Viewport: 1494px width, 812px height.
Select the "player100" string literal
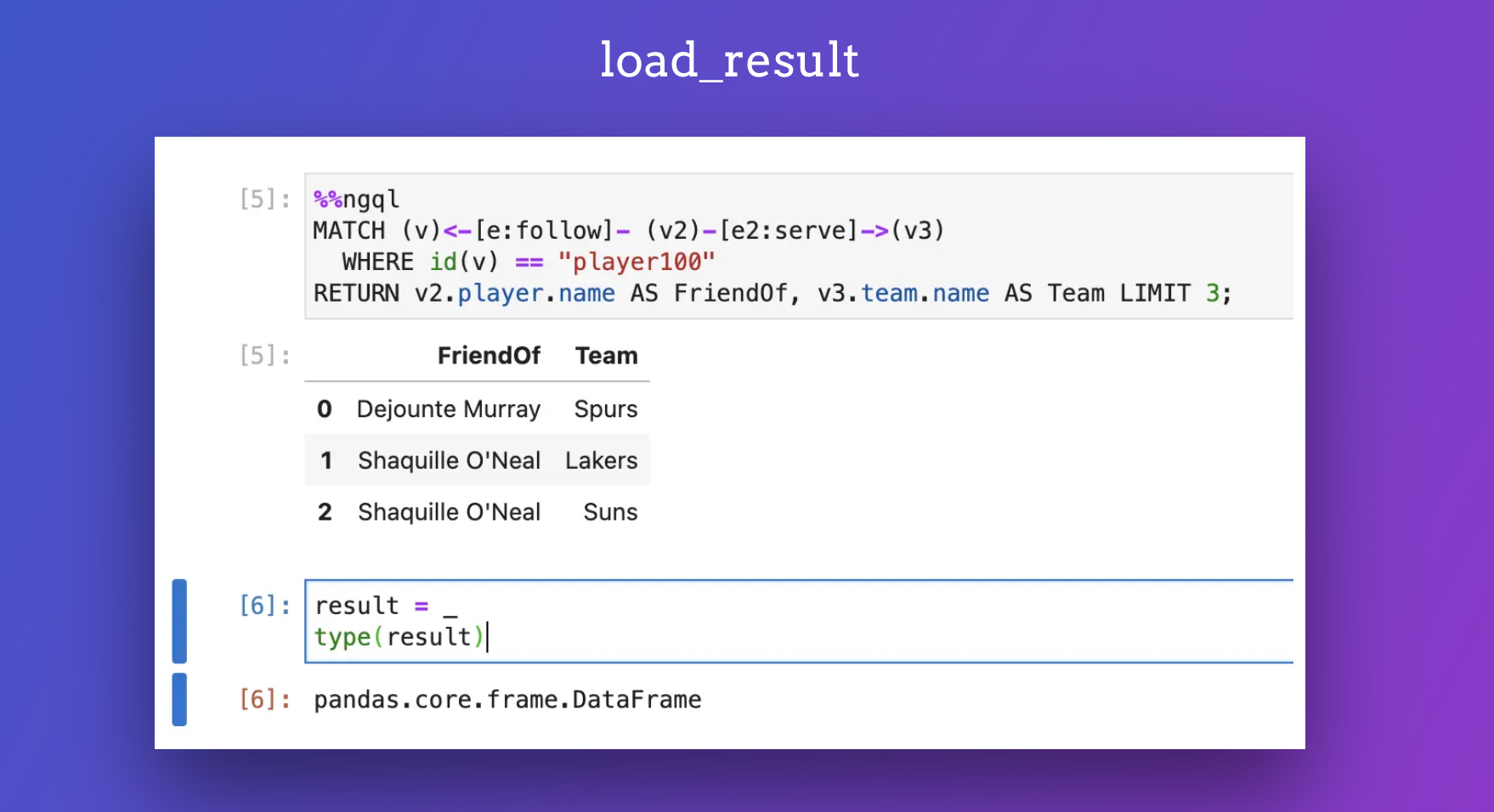tap(636, 262)
